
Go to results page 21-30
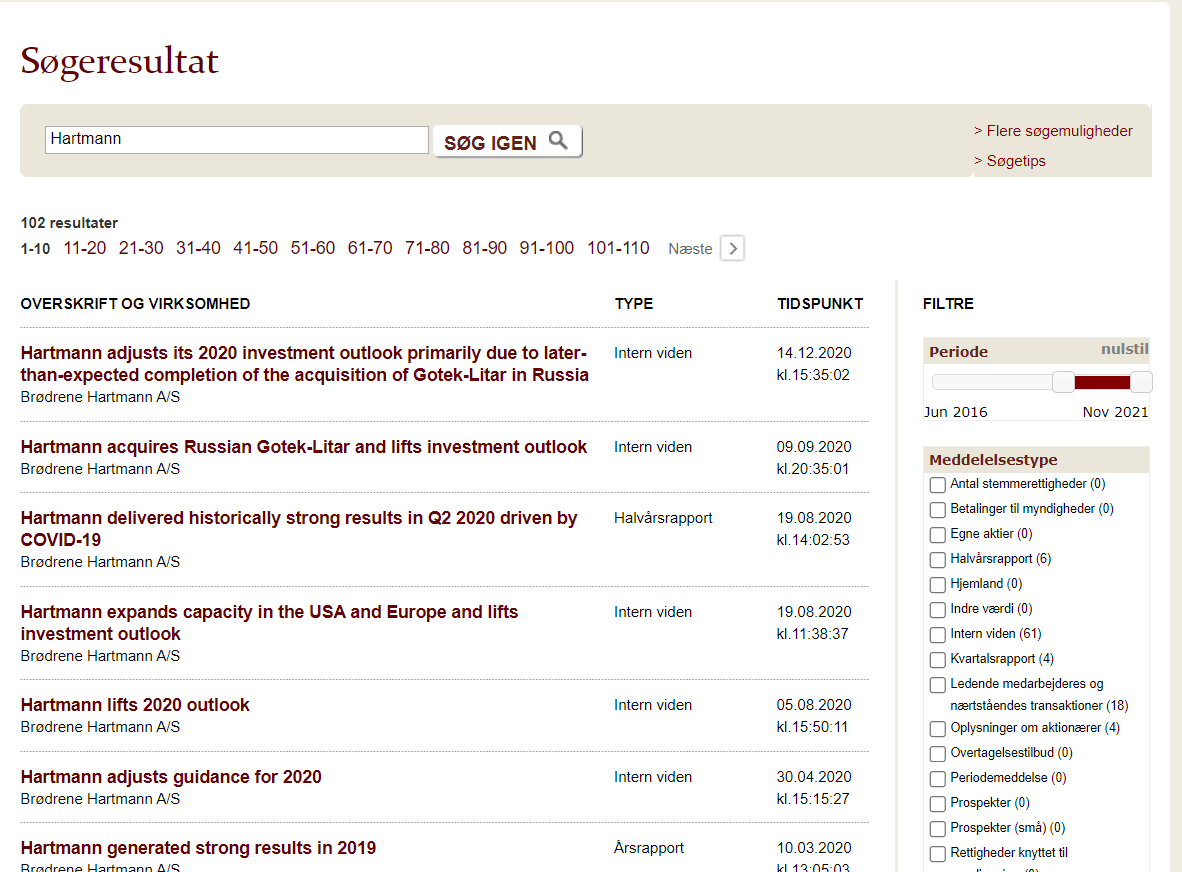click(141, 248)
